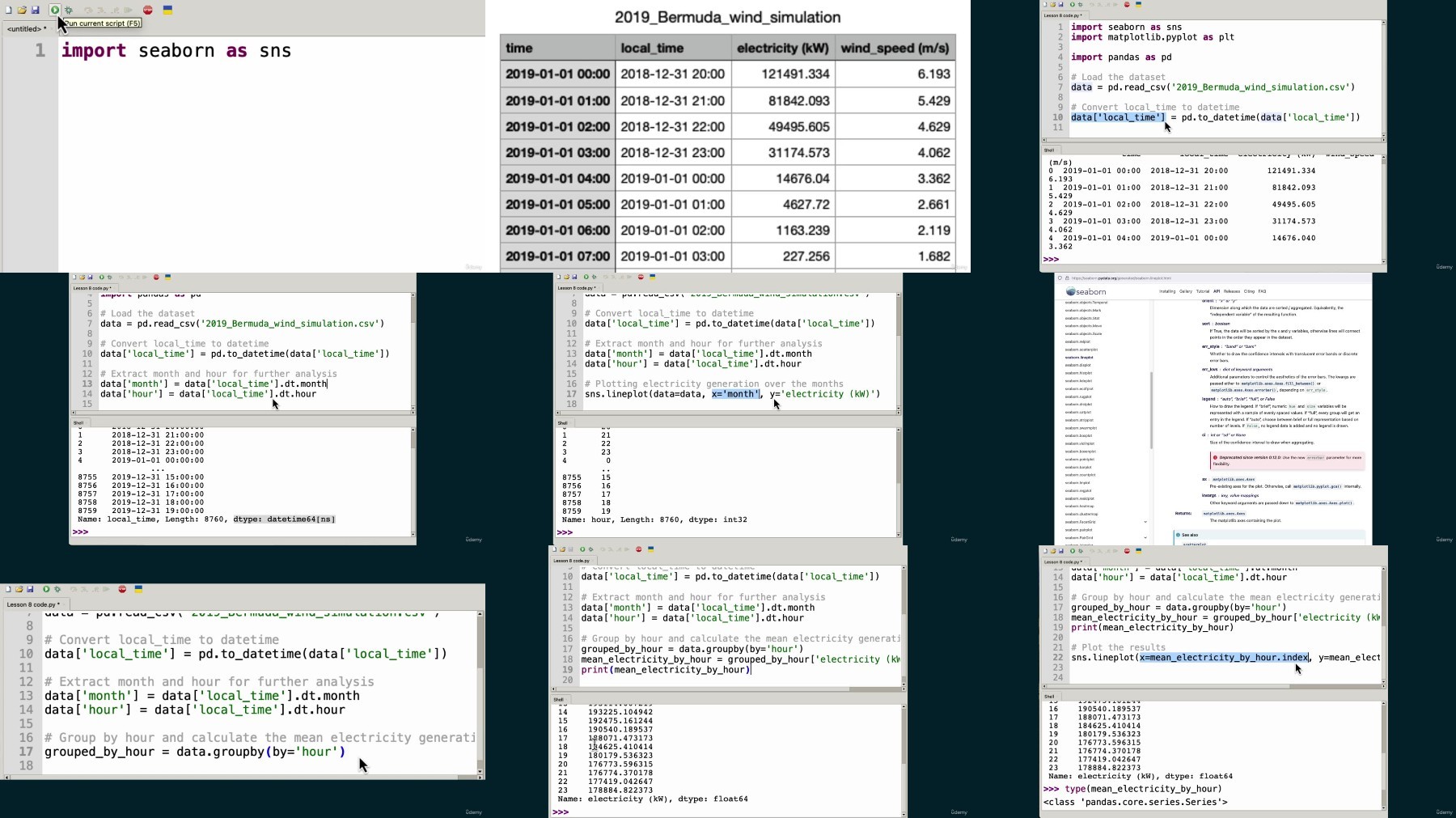The image size is (1456, 818).
Task: Open seaborn.histplot in docs sidebar
Action: coord(1078,373)
